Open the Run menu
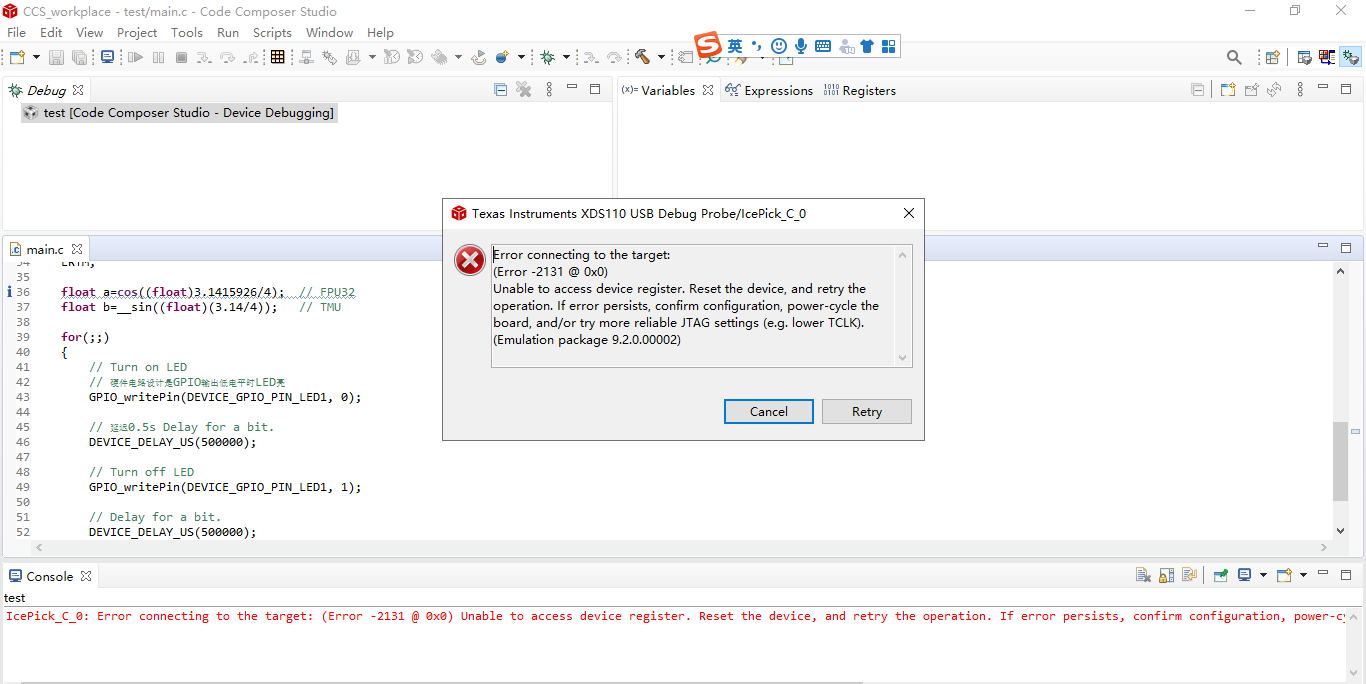Image resolution: width=1366 pixels, height=684 pixels. [x=228, y=32]
